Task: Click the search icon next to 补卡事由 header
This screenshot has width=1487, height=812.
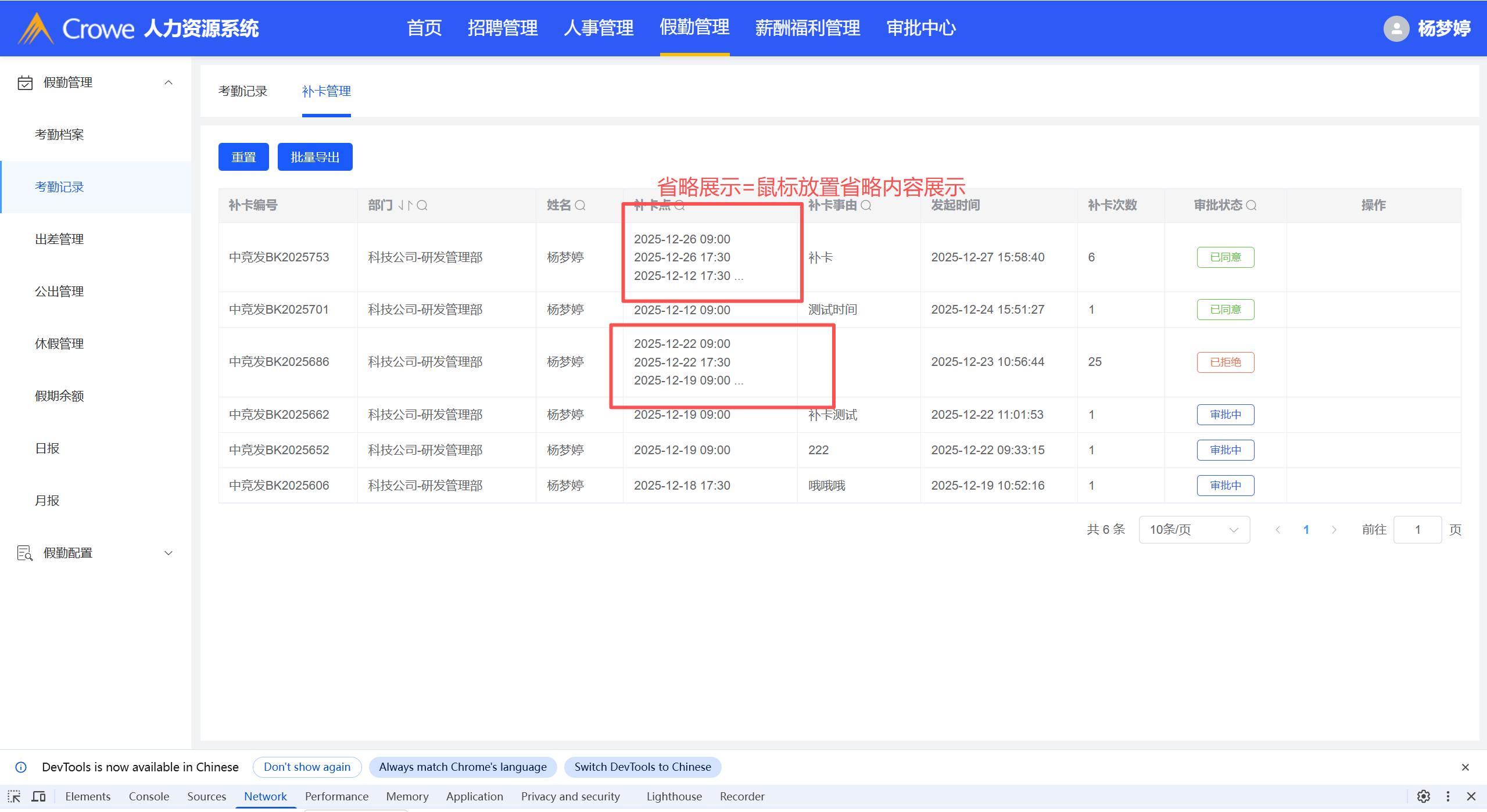Action: pos(866,205)
